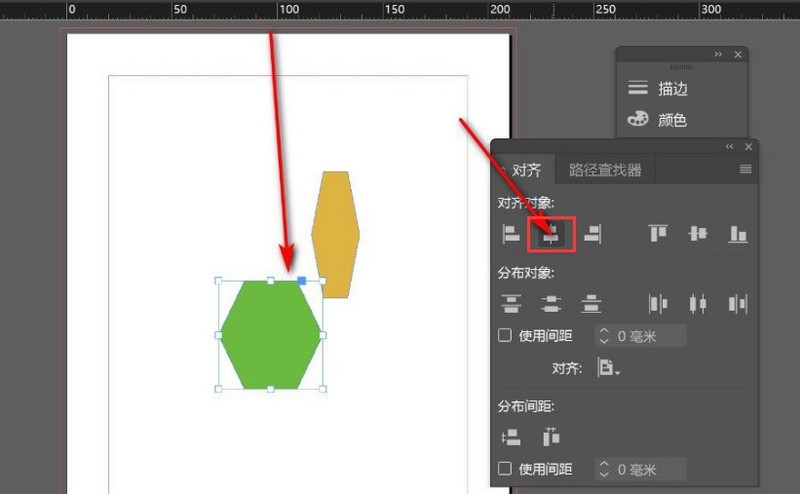Distribute objects by horizontal centers
800x494 pixels.
tap(697, 303)
